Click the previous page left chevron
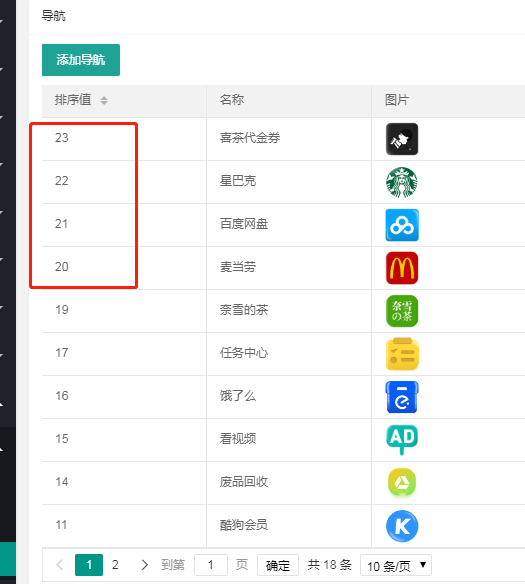The width and height of the screenshot is (525, 584). point(60,565)
